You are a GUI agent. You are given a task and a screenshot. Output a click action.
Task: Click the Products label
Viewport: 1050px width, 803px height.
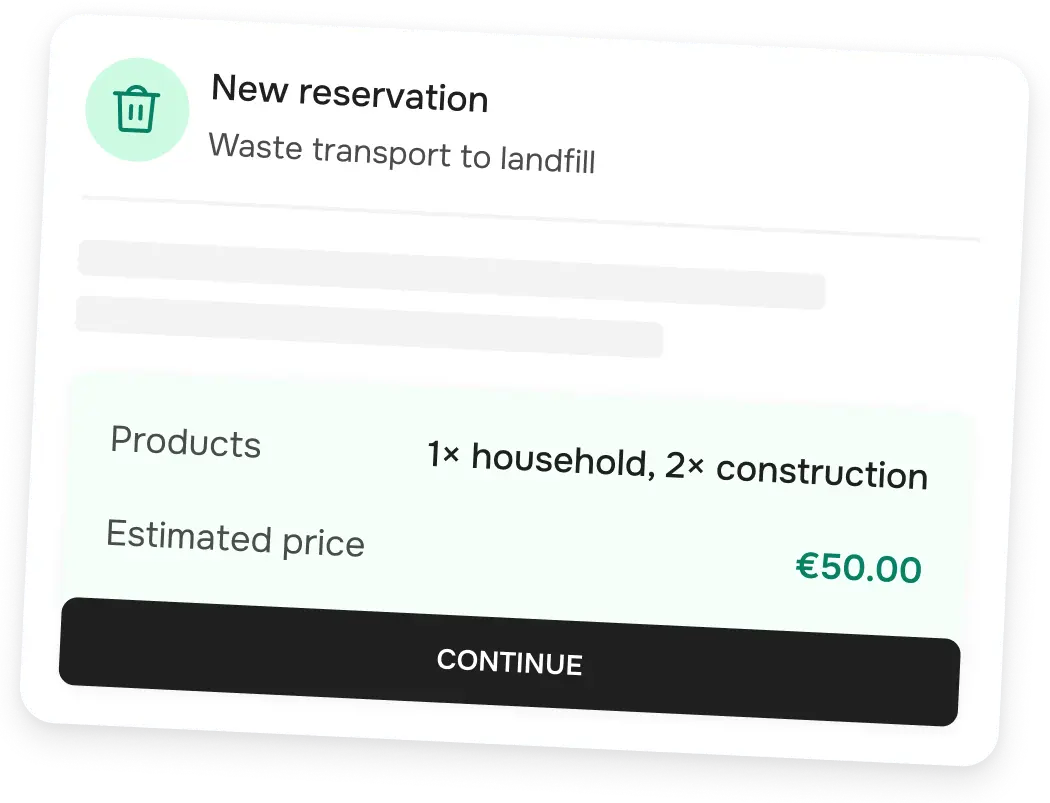(185, 442)
